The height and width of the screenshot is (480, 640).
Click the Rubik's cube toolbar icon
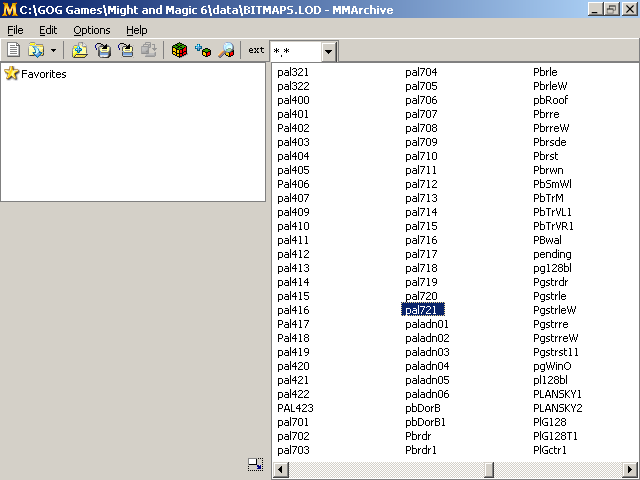[x=179, y=50]
